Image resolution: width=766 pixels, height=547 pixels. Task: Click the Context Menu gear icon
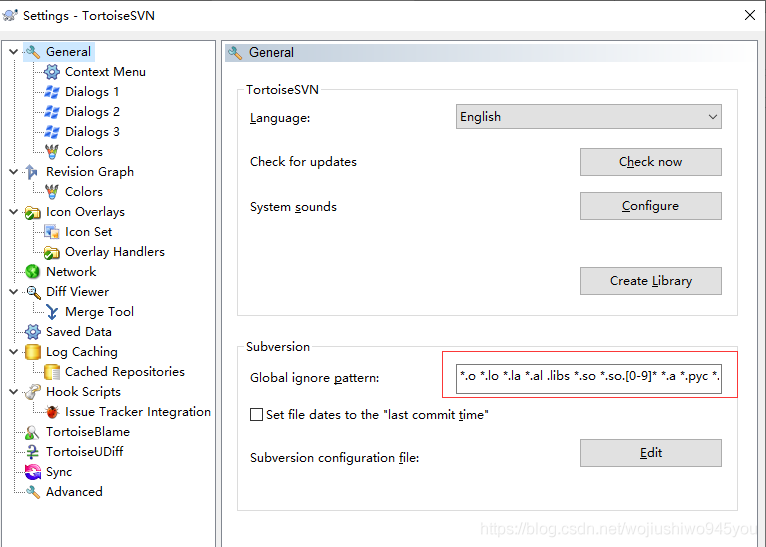click(x=52, y=72)
